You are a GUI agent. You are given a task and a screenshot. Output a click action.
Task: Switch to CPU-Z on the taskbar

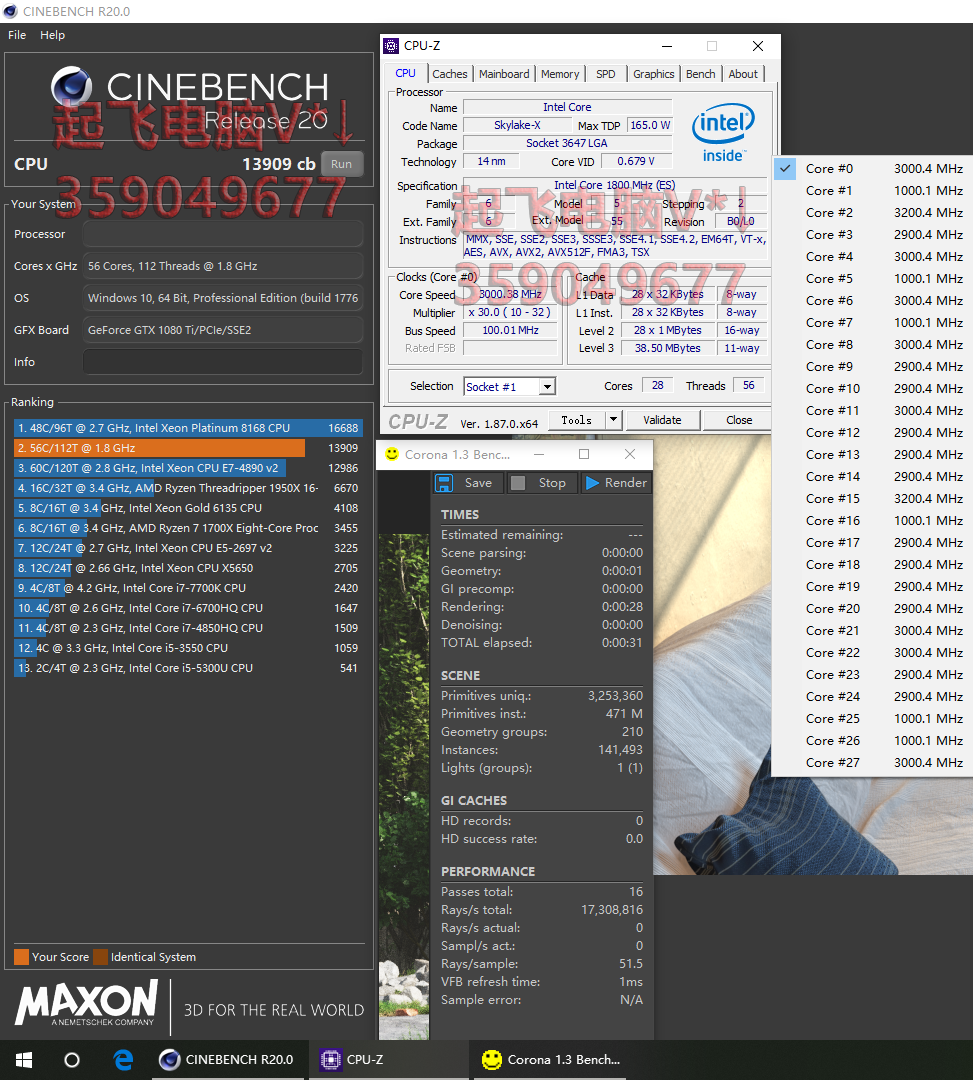388,1059
